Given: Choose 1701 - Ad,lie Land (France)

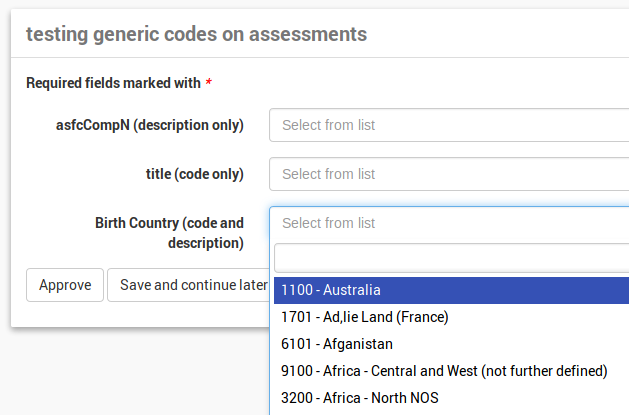Looking at the screenshot, I should pyautogui.click(x=365, y=317).
